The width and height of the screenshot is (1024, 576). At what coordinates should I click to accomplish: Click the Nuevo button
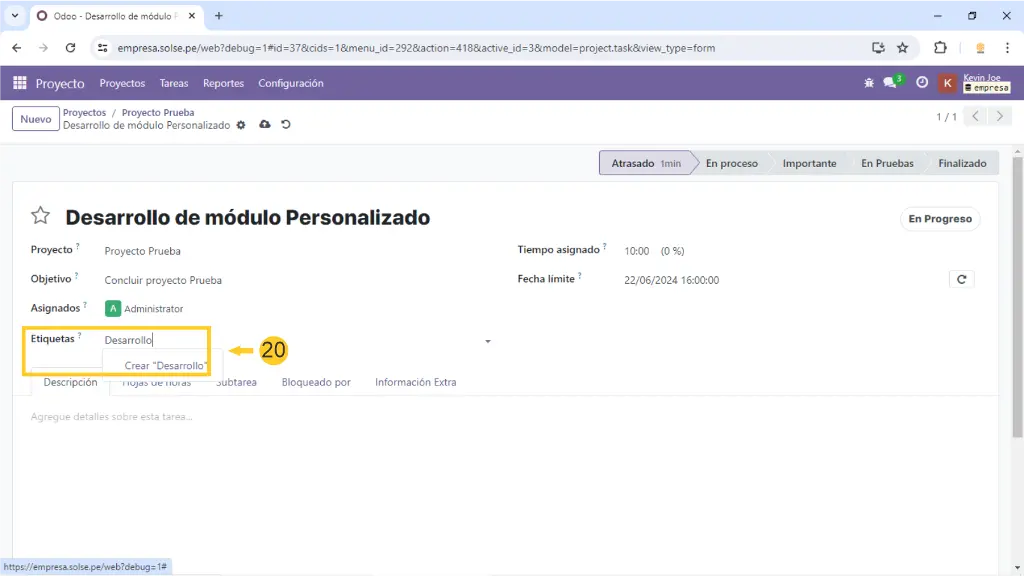click(x=35, y=119)
